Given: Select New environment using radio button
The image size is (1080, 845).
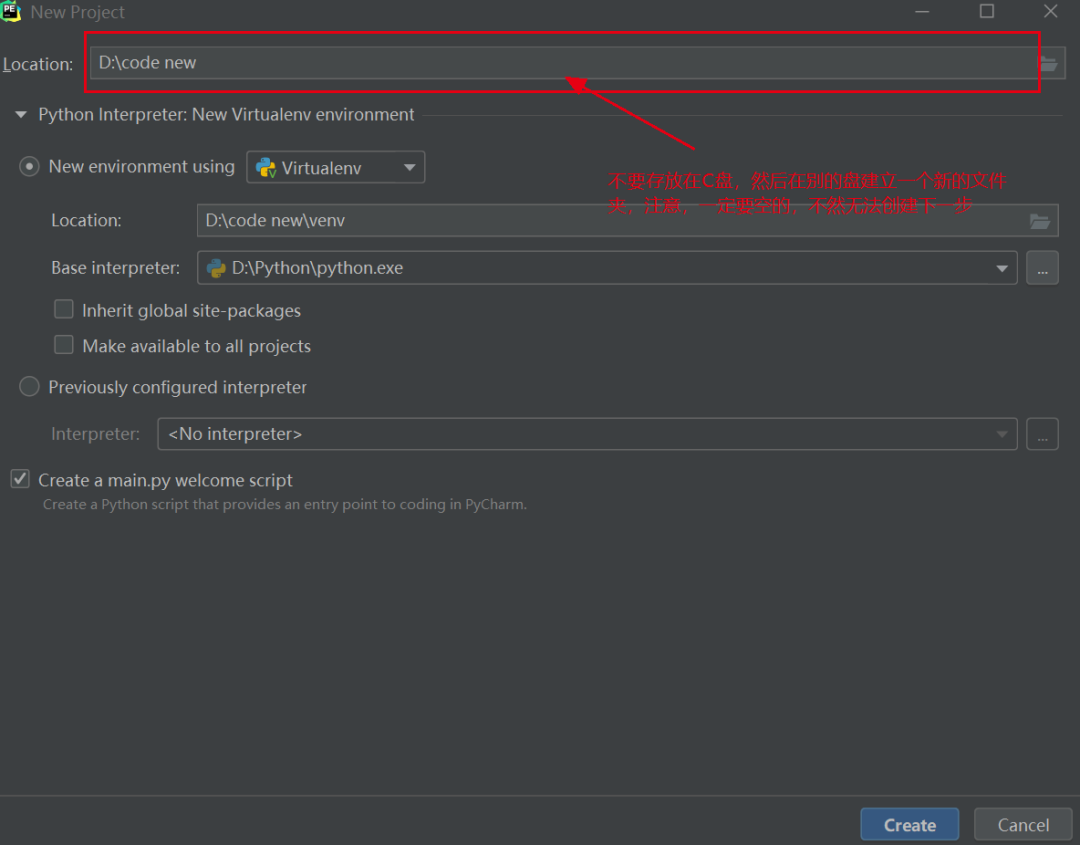Looking at the screenshot, I should [x=29, y=167].
